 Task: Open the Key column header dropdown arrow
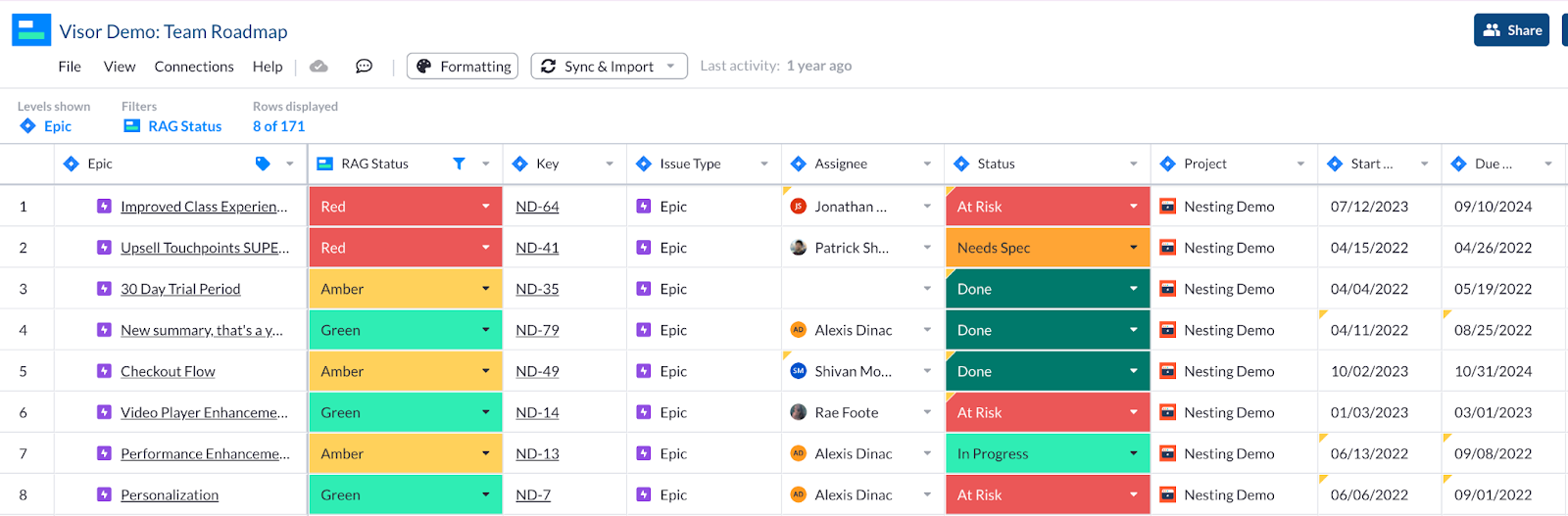pyautogui.click(x=610, y=164)
